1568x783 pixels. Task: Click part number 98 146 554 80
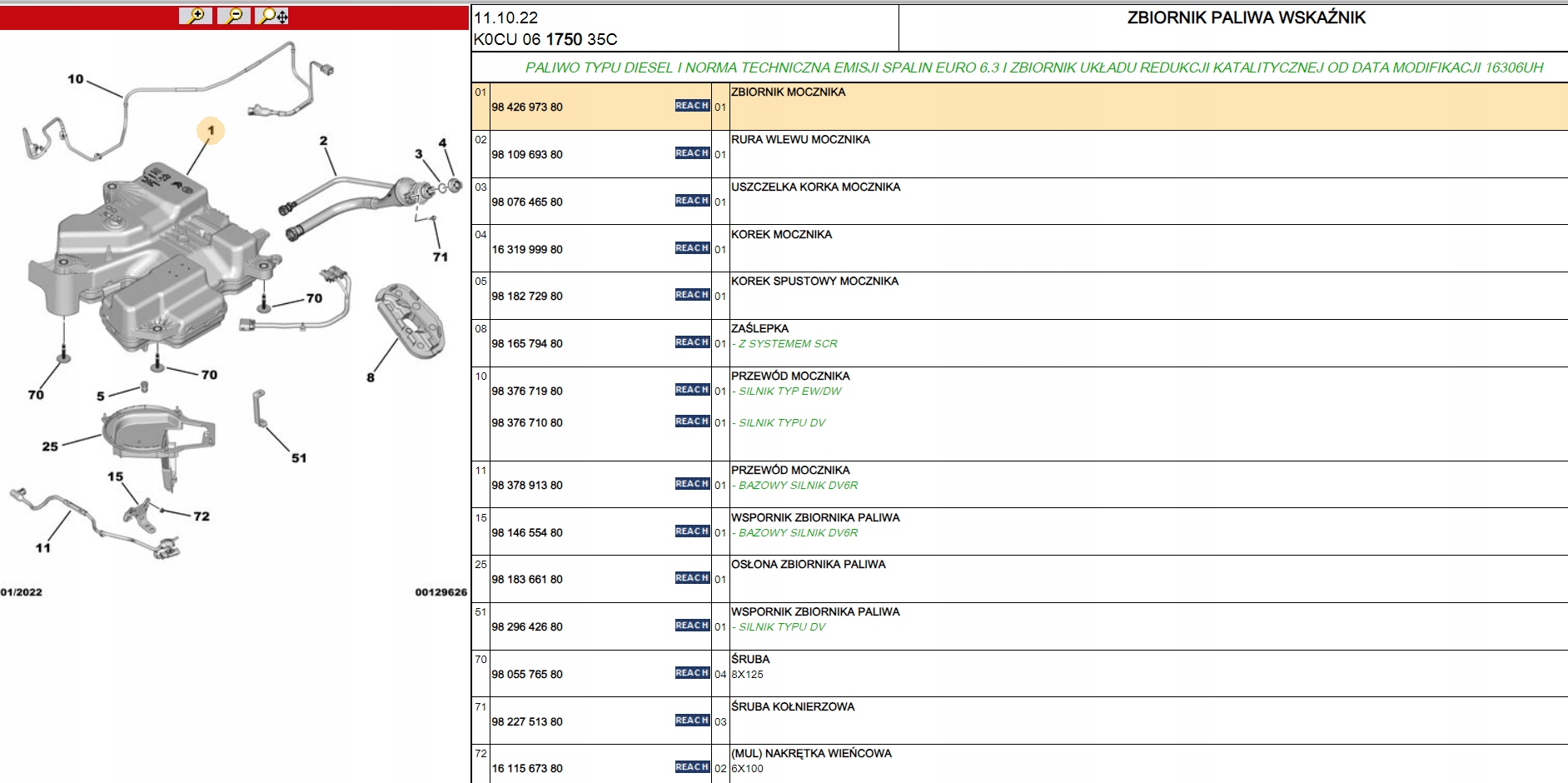pos(527,533)
